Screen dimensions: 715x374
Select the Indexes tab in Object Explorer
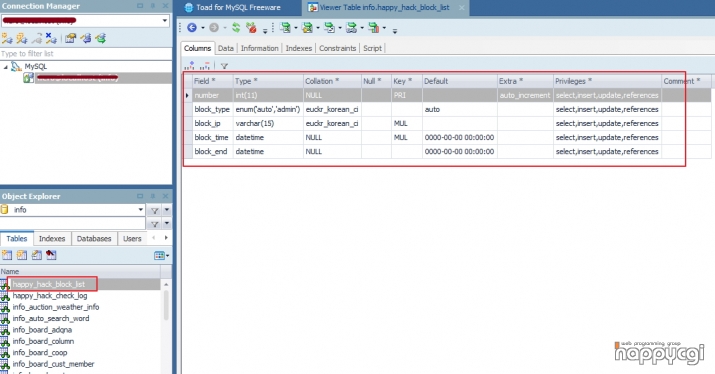[52, 239]
